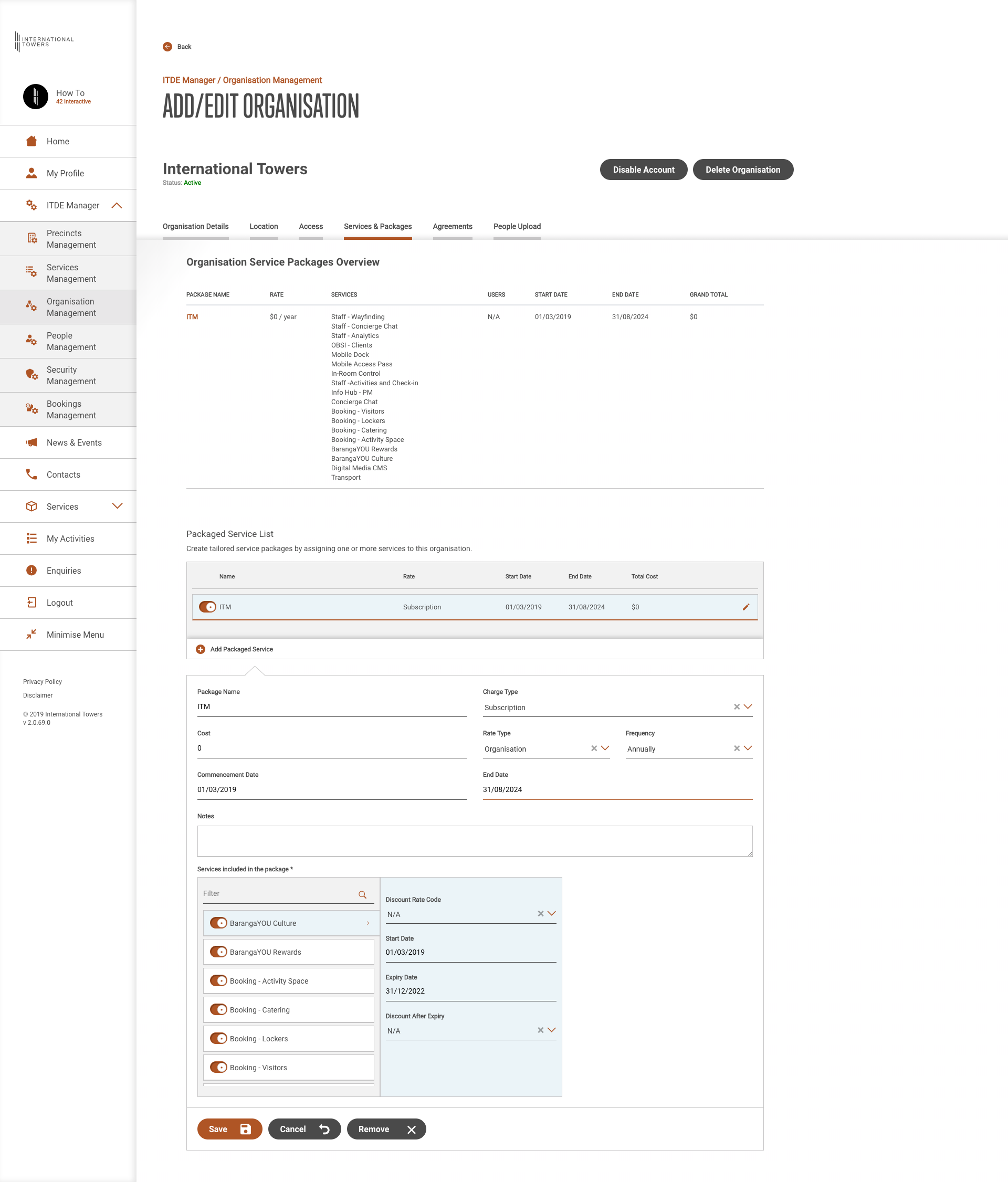Image resolution: width=1008 pixels, height=1182 pixels.
Task: Toggle Booking - Activity Space service
Action: pyautogui.click(x=218, y=980)
